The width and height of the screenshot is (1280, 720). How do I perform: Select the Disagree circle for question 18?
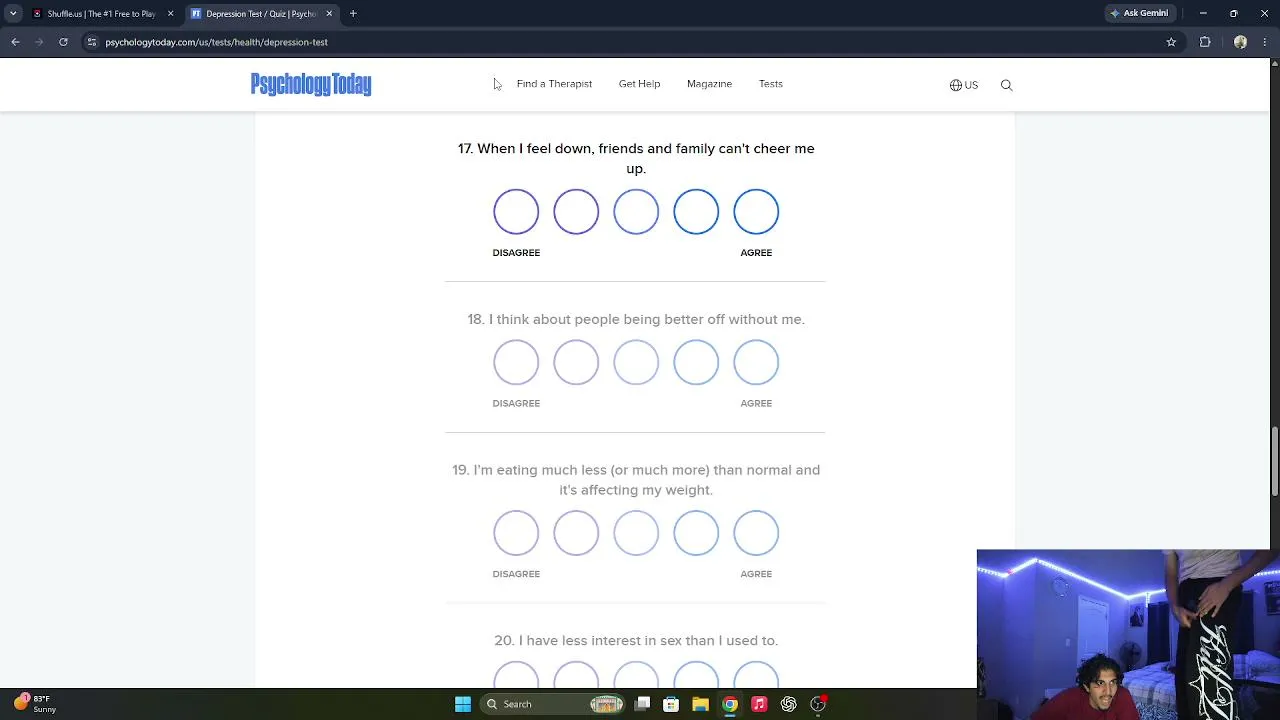[x=516, y=362]
